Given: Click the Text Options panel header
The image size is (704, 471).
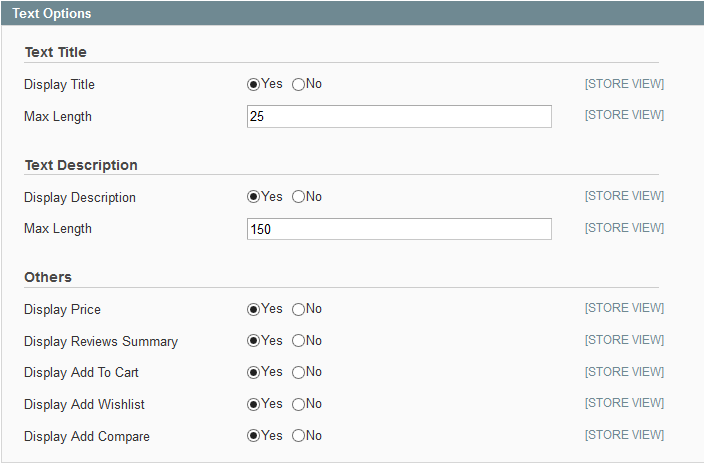Looking at the screenshot, I should 352,13.
